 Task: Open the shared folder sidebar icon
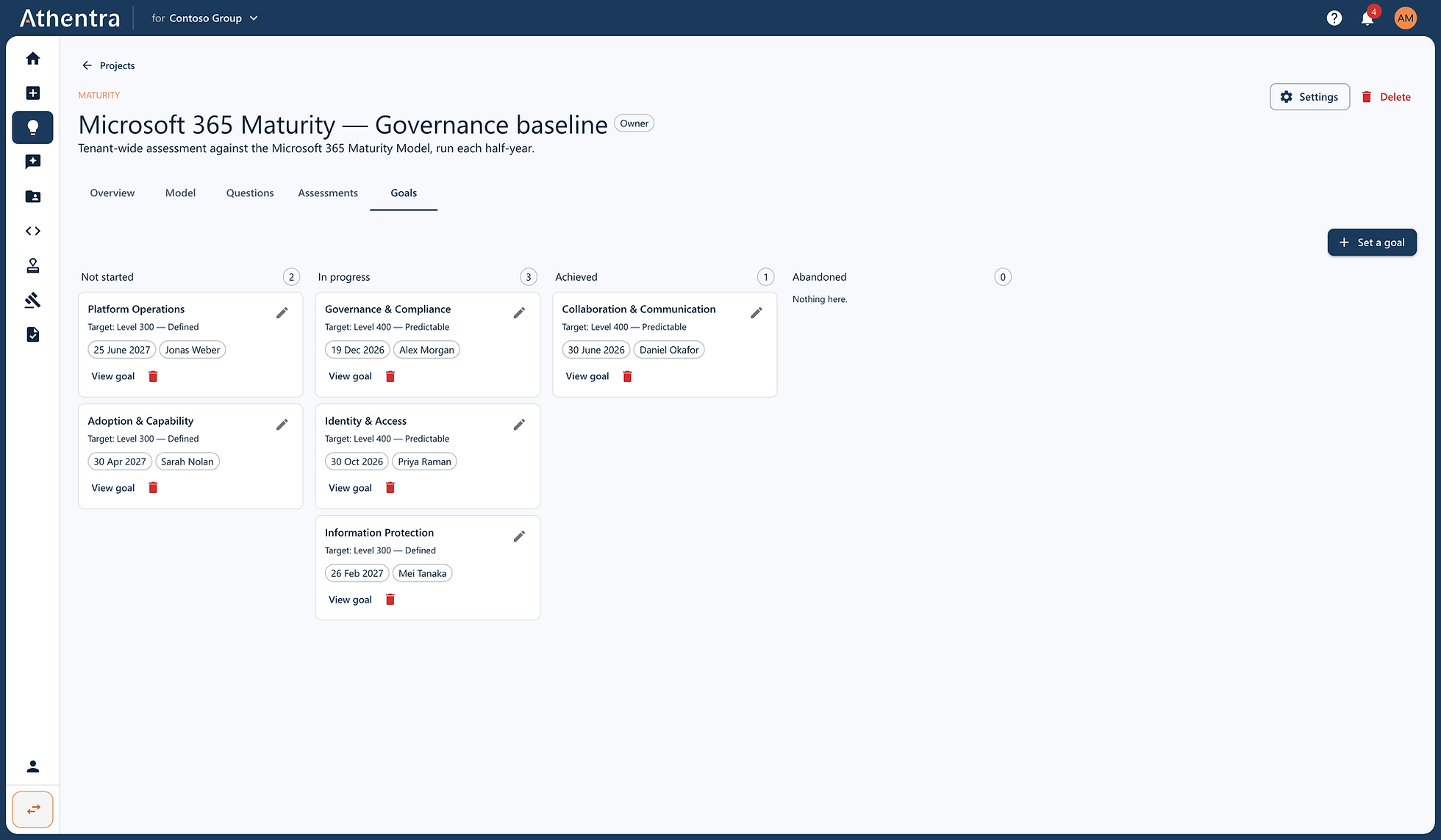(32, 196)
